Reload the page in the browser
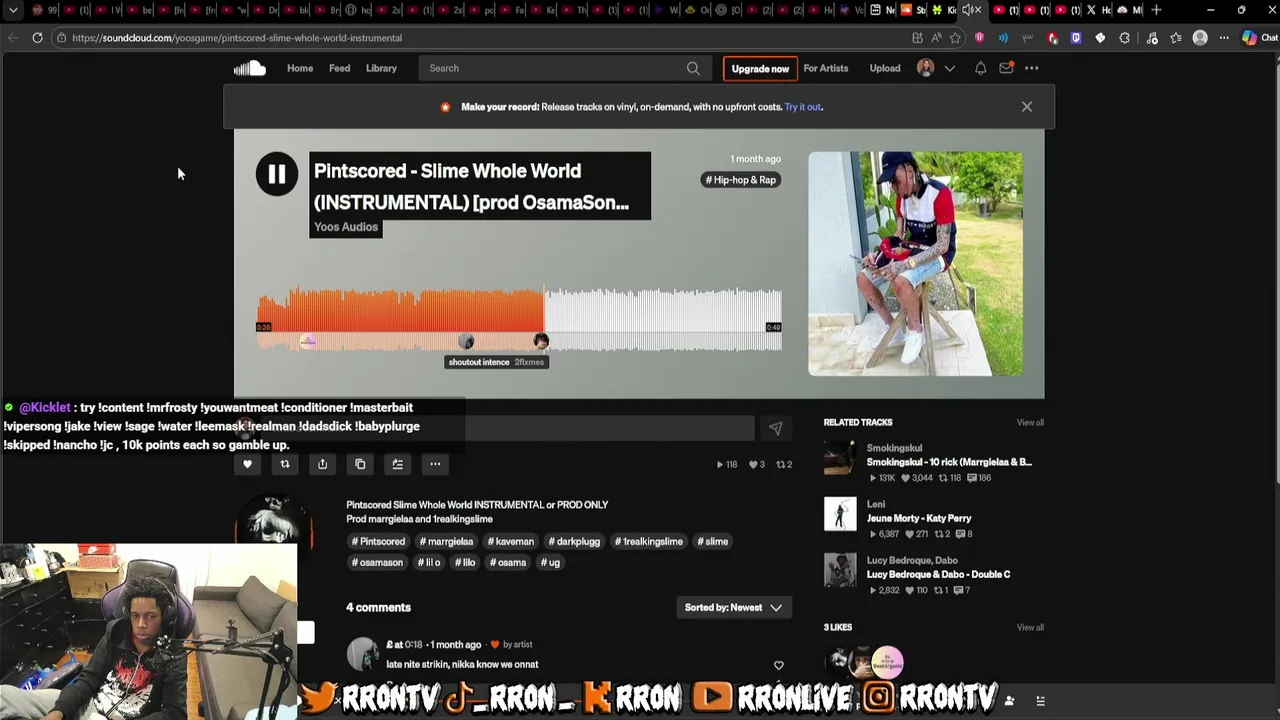 (37, 38)
